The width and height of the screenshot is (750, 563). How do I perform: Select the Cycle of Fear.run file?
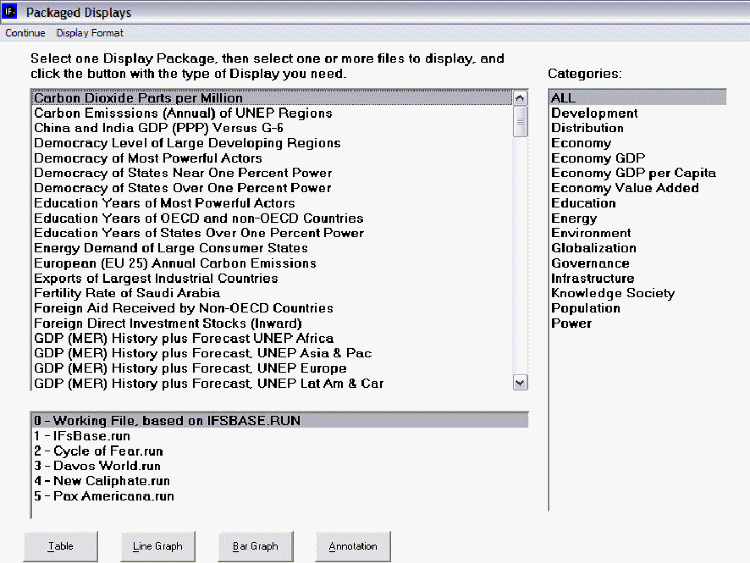pyautogui.click(x=97, y=451)
